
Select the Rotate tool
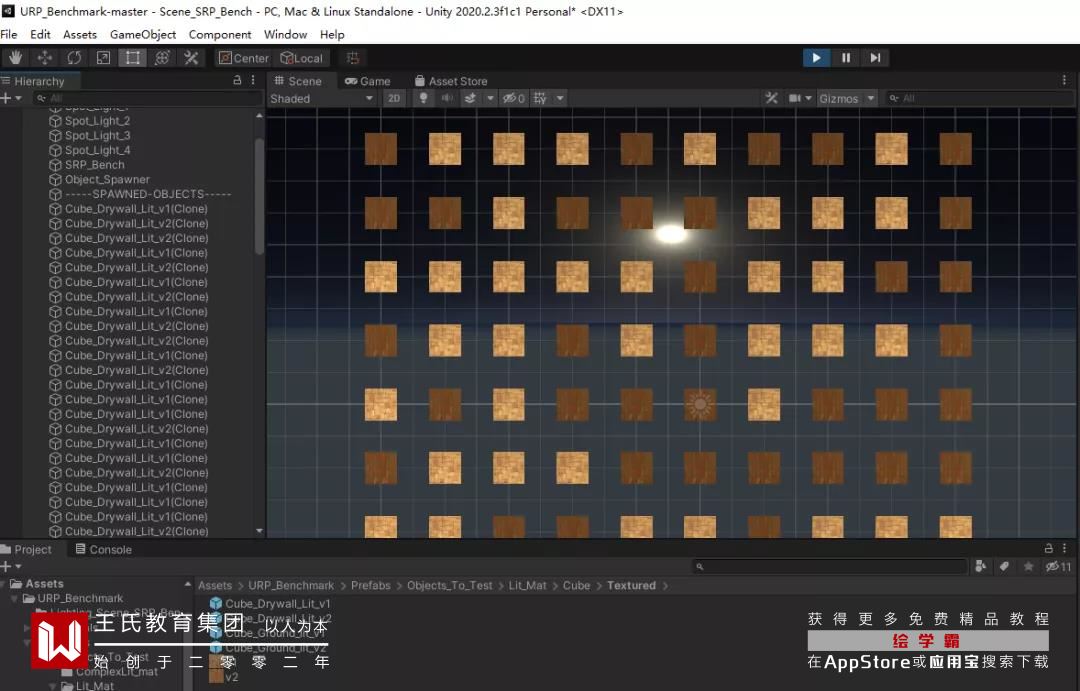click(x=74, y=58)
